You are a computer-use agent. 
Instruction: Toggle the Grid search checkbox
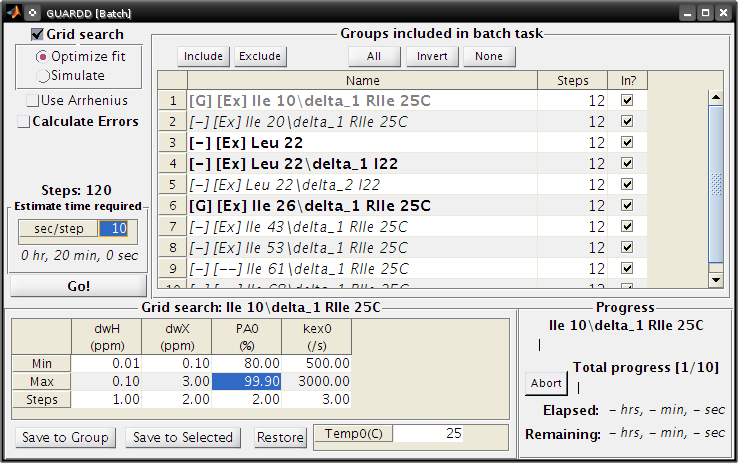[37, 34]
